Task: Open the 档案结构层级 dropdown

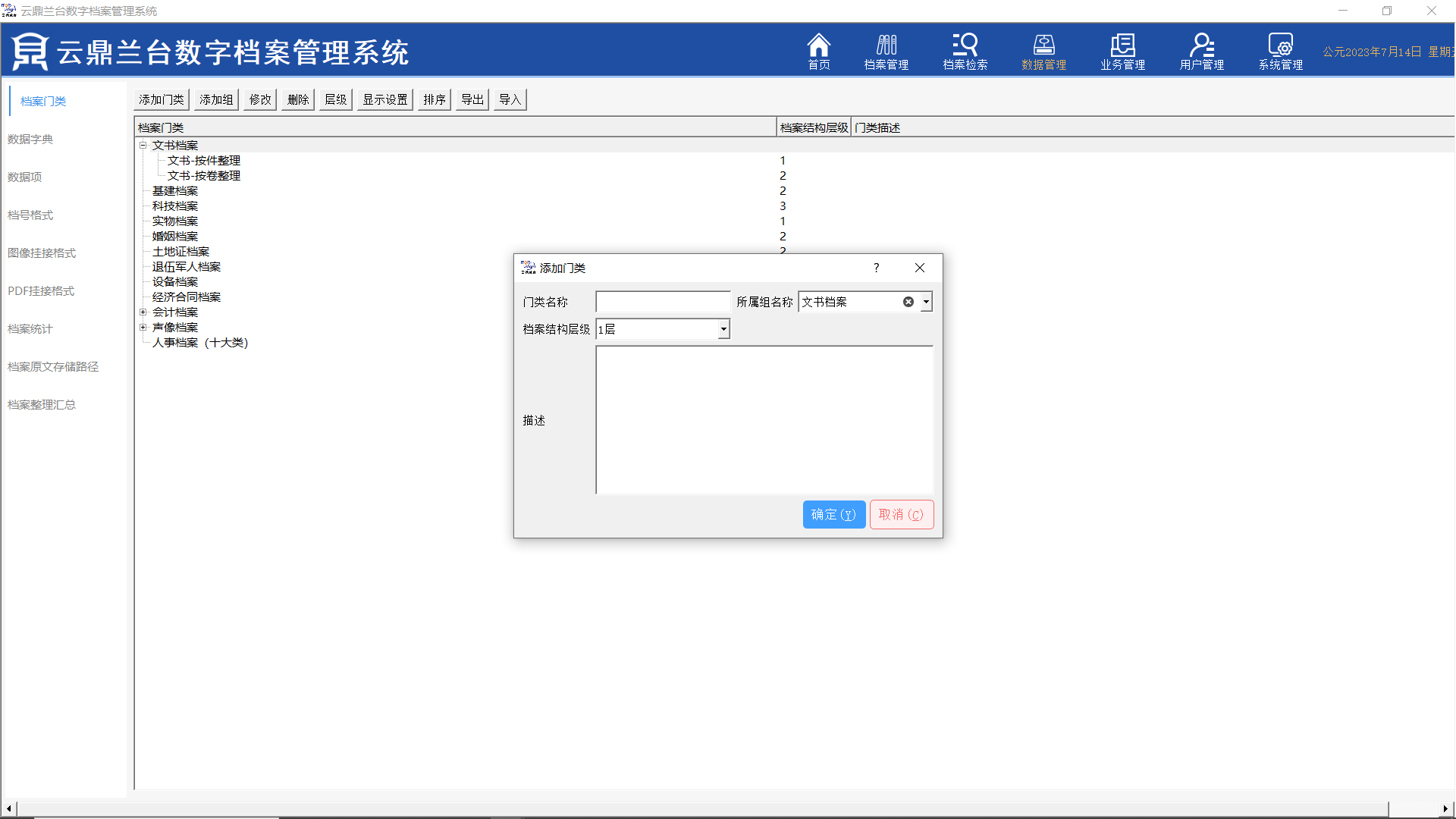Action: tap(723, 329)
